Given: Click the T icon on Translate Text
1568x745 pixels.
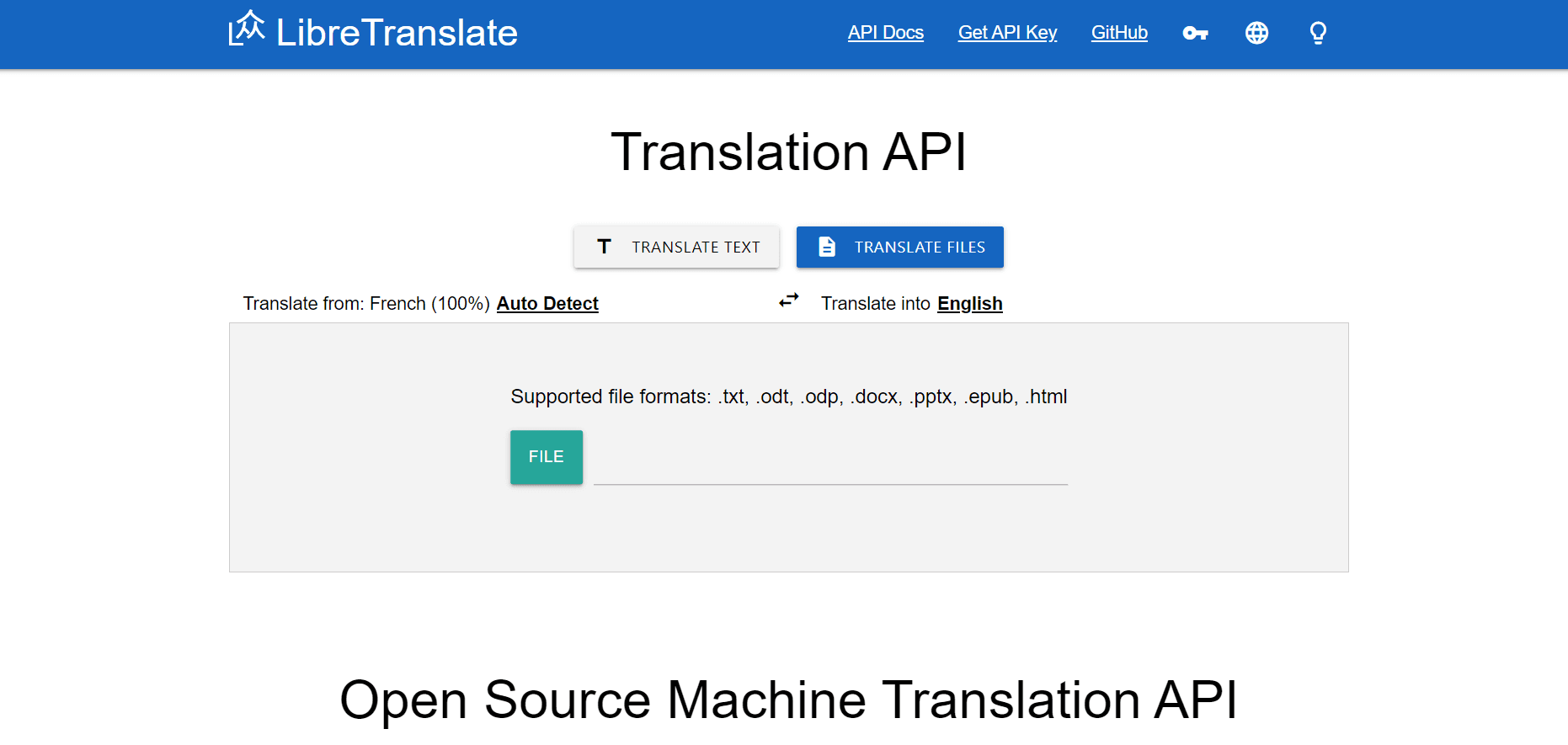Looking at the screenshot, I should coord(604,247).
